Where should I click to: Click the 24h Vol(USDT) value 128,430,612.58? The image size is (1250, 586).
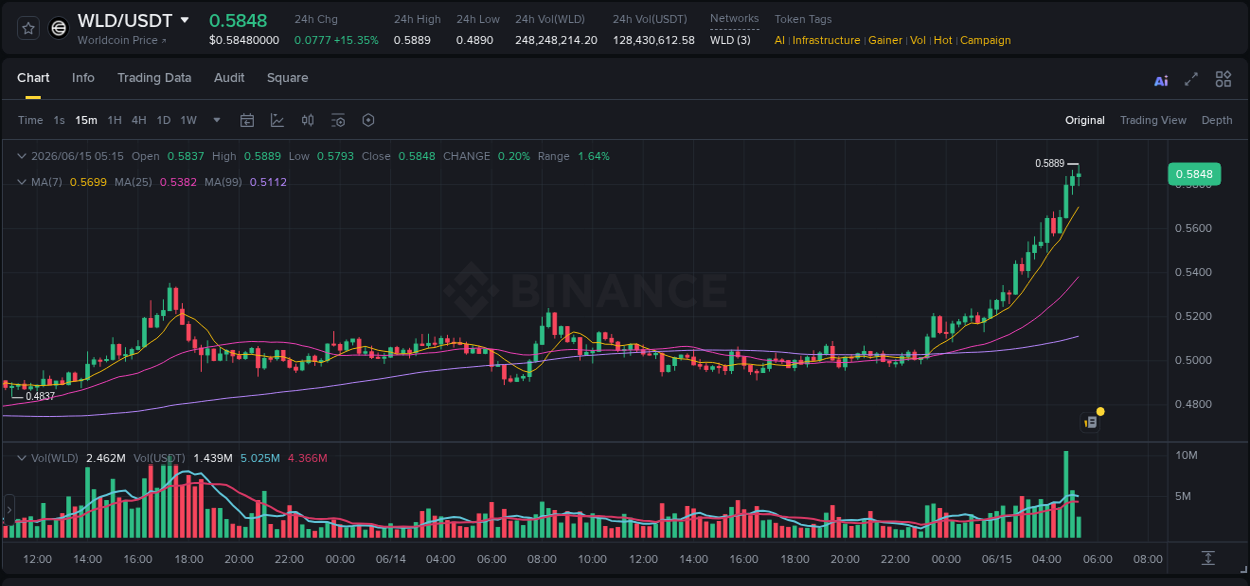point(654,40)
